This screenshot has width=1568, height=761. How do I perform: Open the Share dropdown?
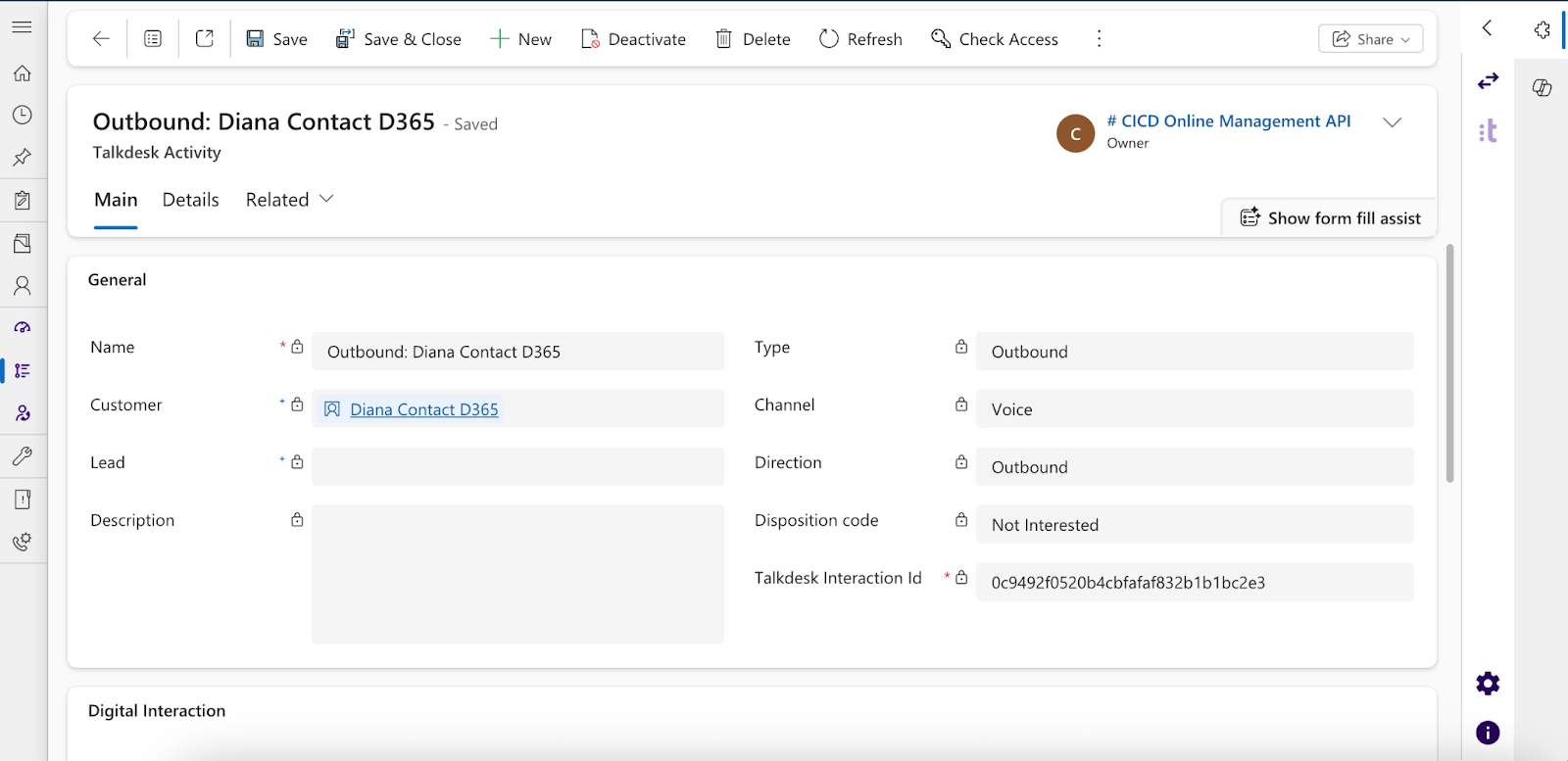[1370, 39]
